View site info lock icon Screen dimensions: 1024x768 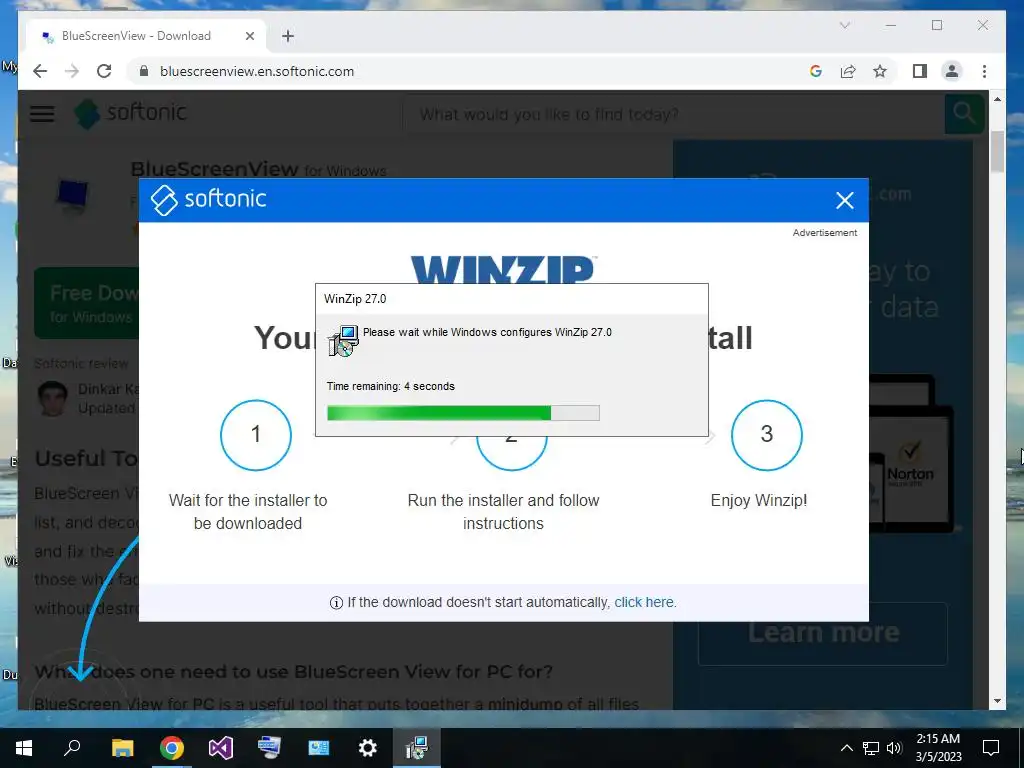(x=144, y=71)
